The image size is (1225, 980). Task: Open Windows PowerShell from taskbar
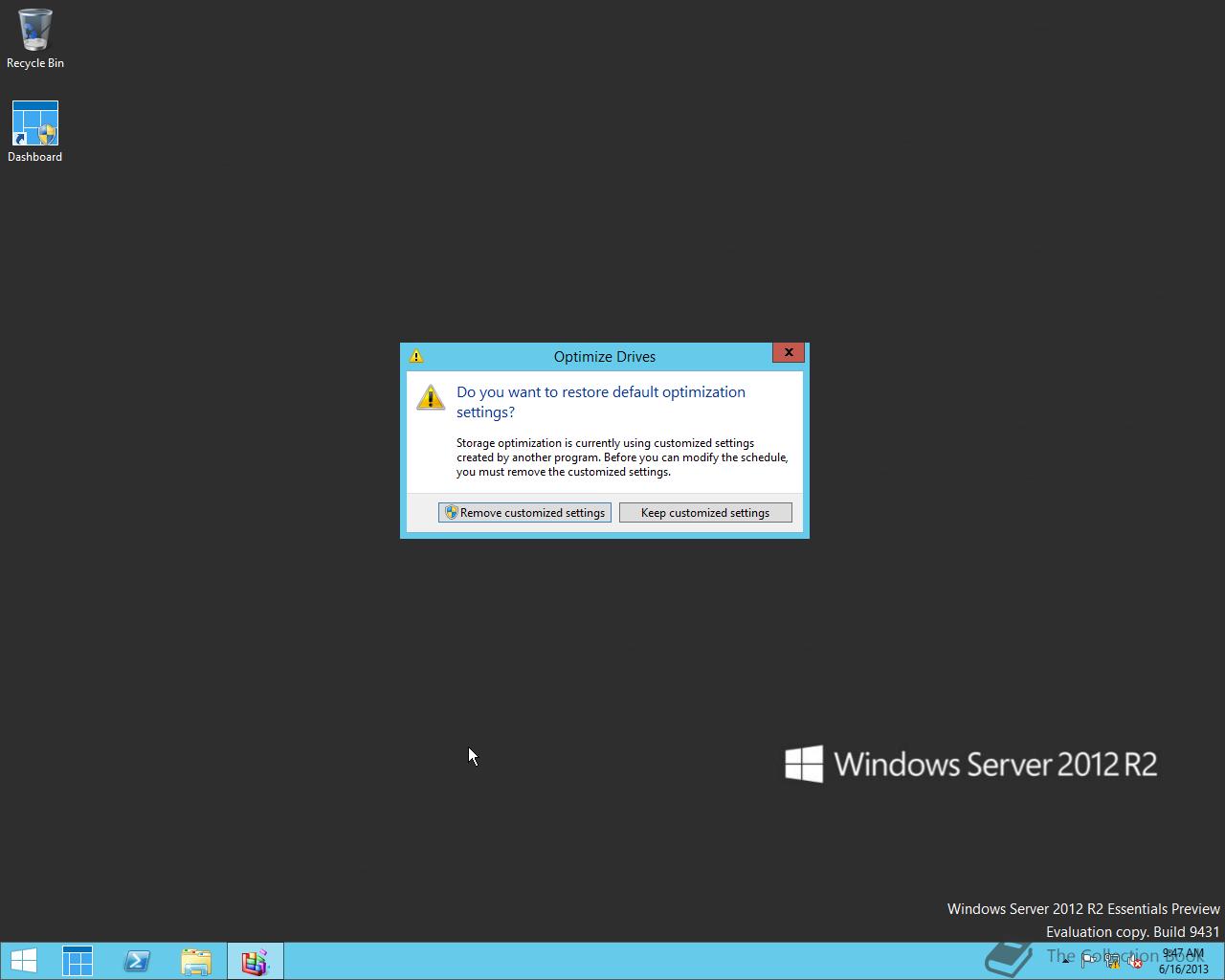137,961
